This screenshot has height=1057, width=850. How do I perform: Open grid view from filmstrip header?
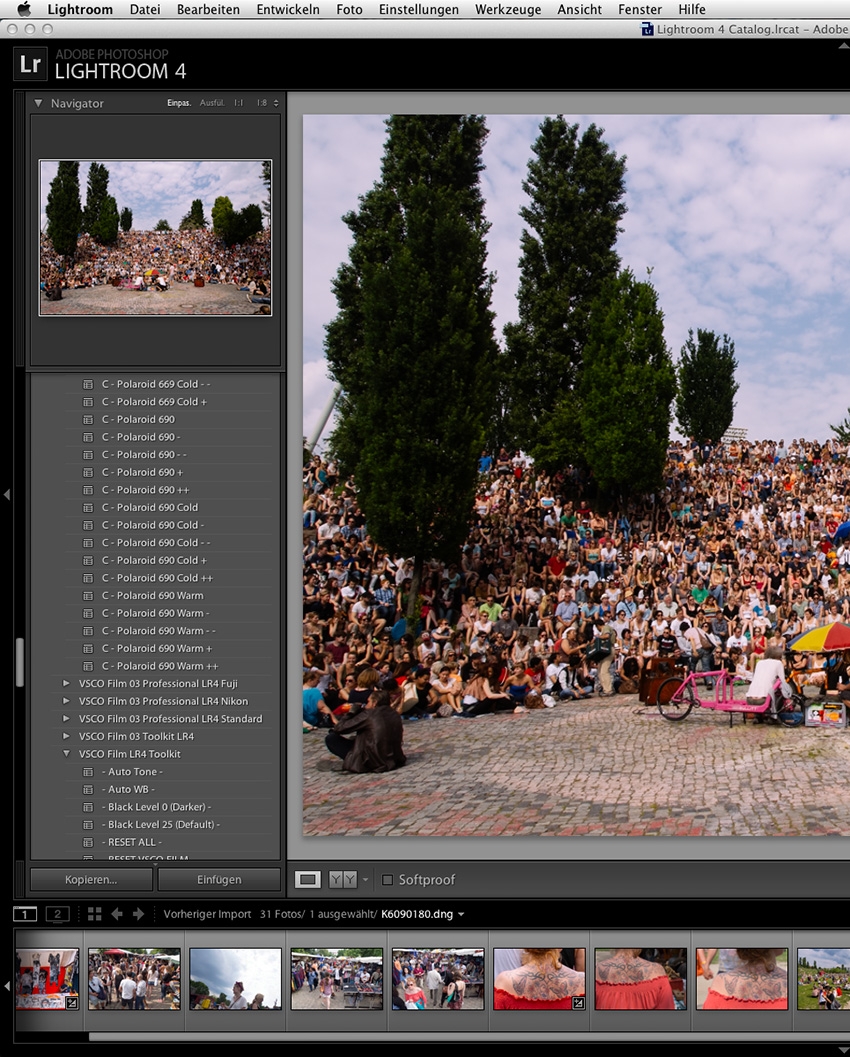[94, 914]
